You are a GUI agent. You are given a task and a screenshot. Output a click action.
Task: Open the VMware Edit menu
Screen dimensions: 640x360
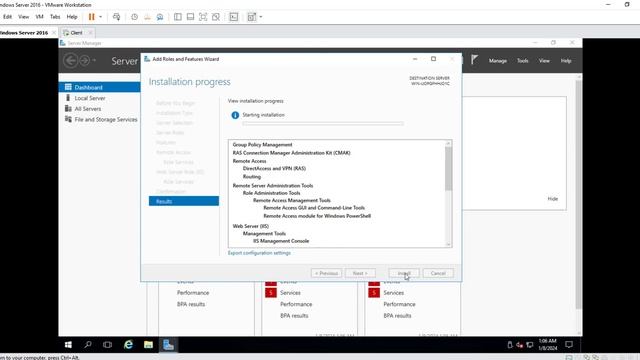pyautogui.click(x=7, y=17)
